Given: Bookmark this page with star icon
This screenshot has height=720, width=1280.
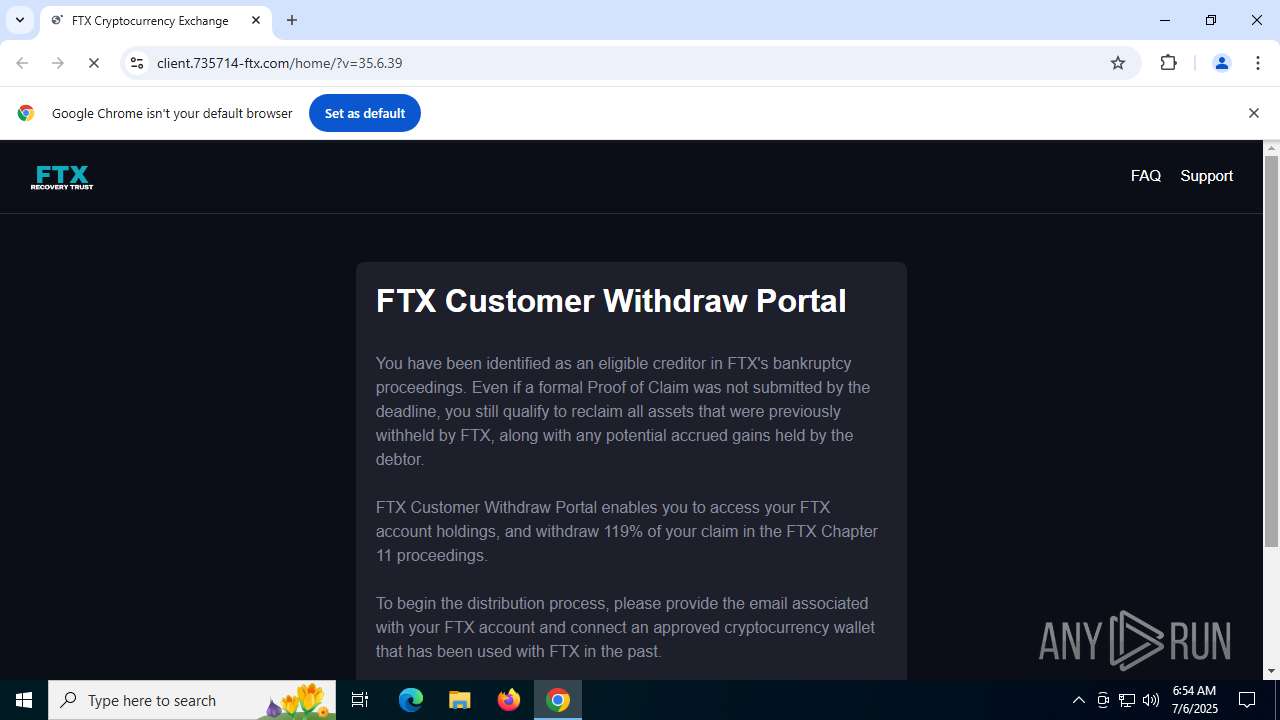Looking at the screenshot, I should (x=1118, y=63).
